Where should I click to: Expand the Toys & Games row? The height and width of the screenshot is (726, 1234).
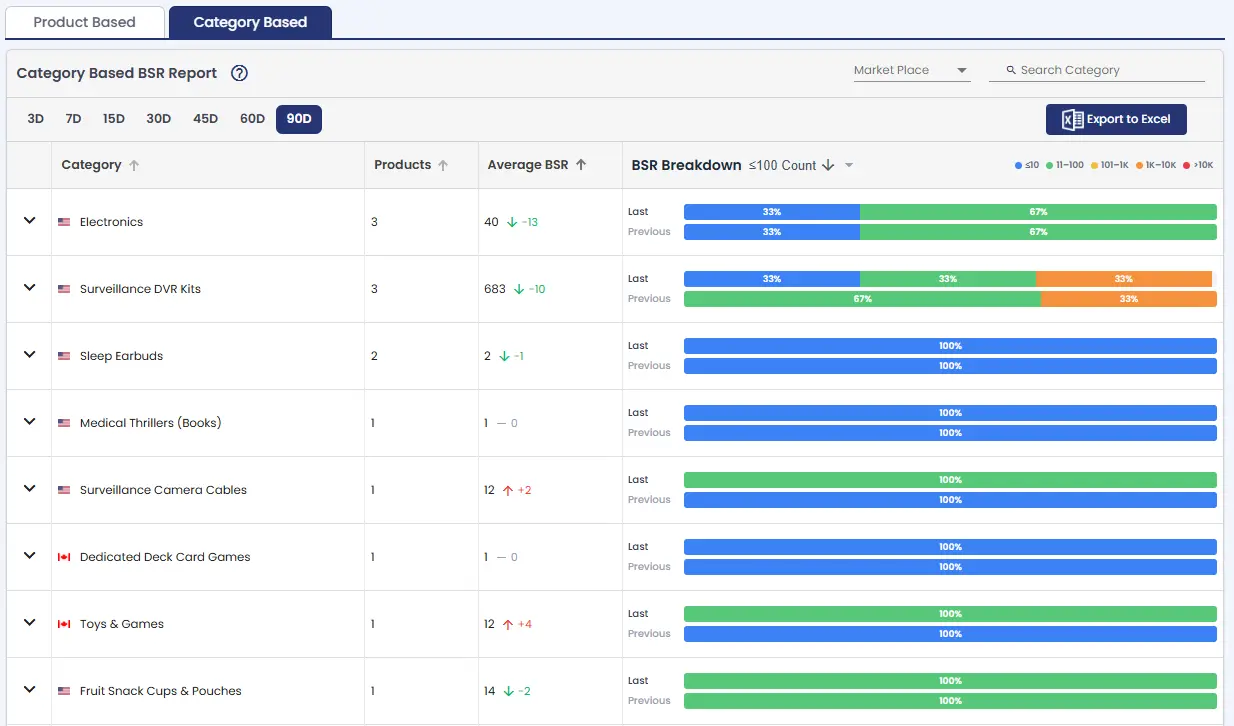coord(30,622)
